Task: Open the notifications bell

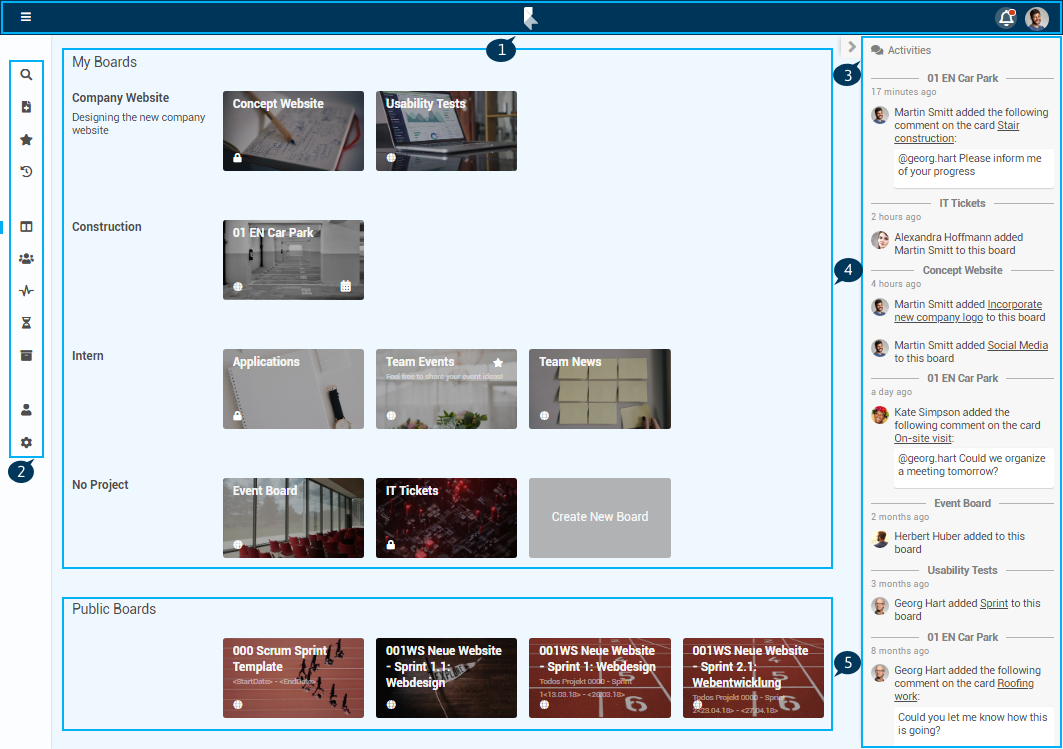Action: tap(1006, 18)
